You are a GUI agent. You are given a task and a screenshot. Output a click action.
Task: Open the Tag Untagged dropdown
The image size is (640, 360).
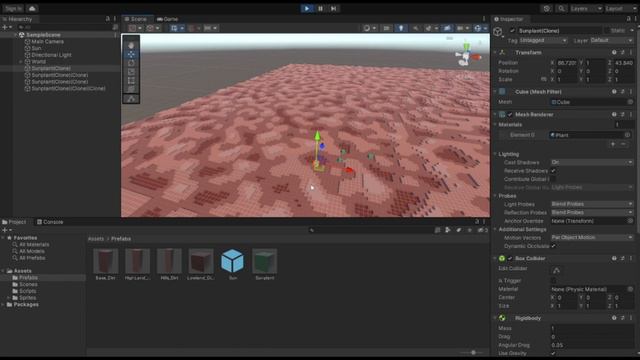pos(543,40)
